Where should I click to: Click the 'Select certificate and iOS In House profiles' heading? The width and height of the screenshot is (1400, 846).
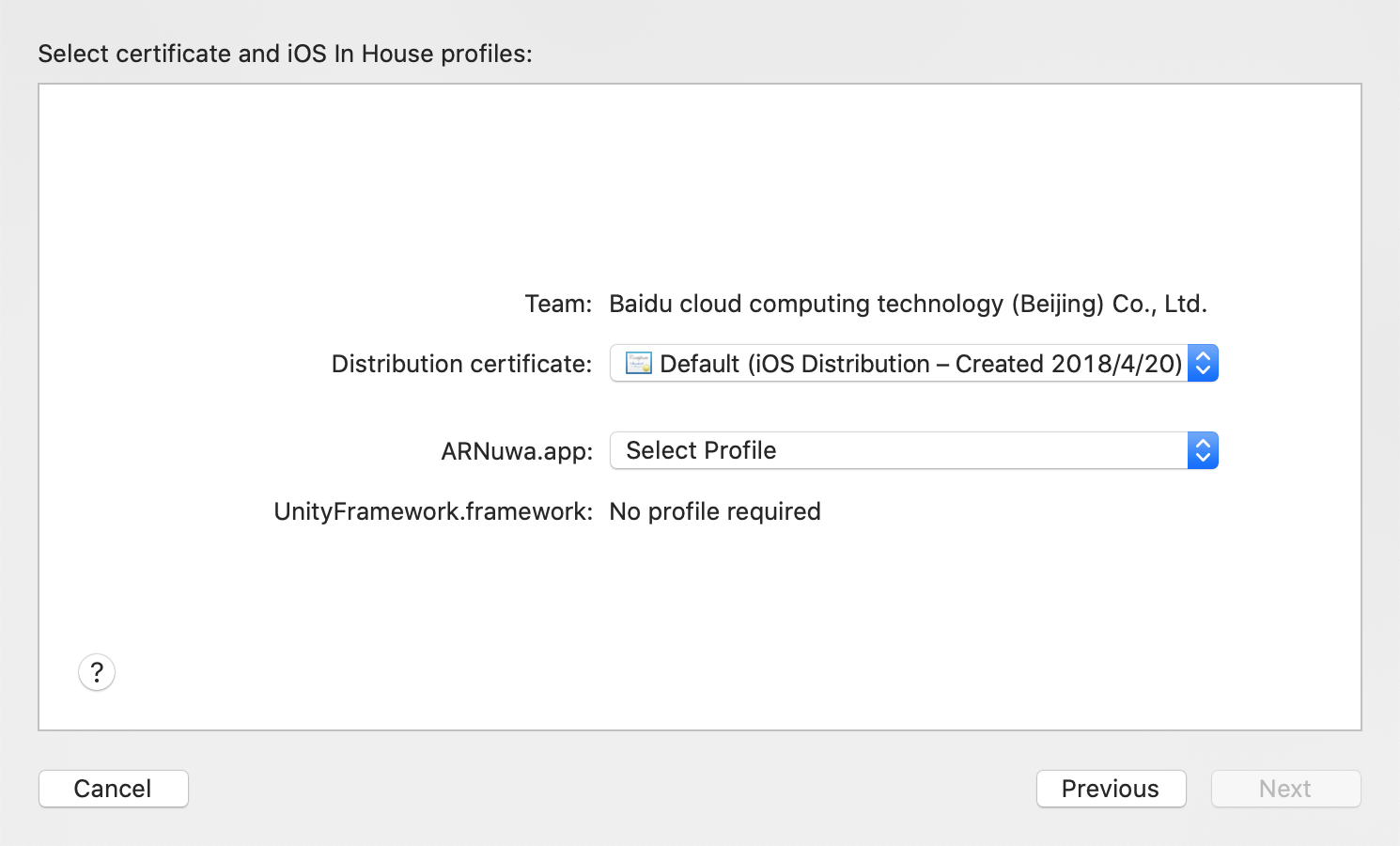point(285,54)
